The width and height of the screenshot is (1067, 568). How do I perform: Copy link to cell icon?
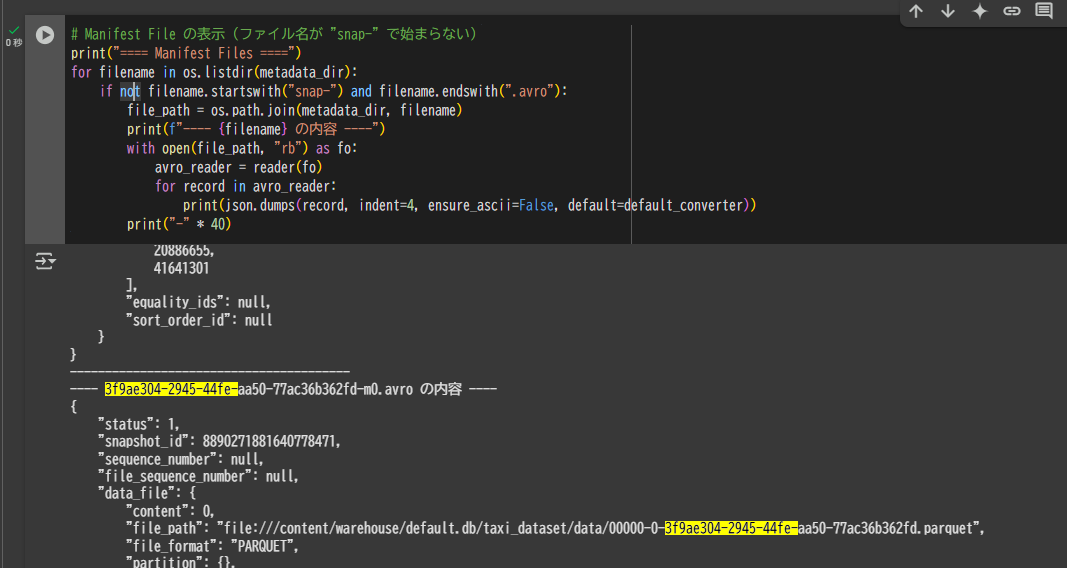(1012, 11)
